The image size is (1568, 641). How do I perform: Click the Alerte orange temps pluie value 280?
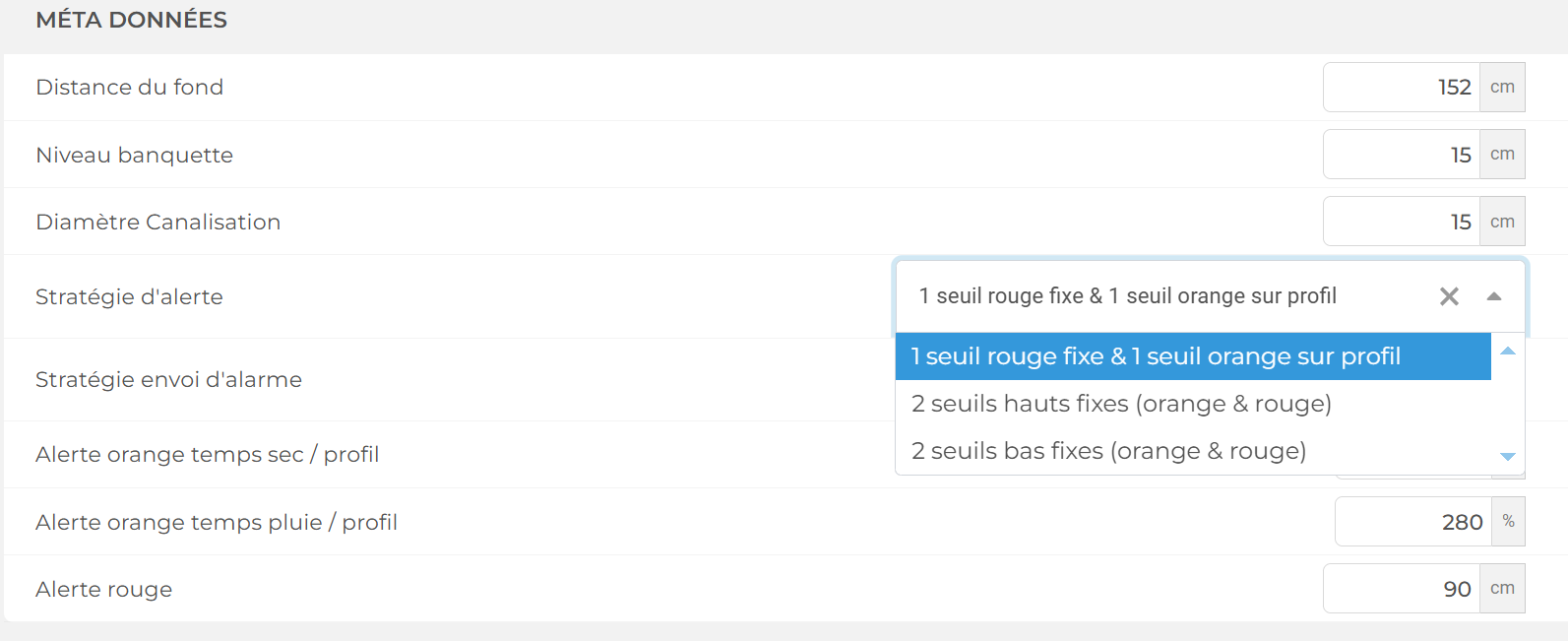pos(1413,522)
